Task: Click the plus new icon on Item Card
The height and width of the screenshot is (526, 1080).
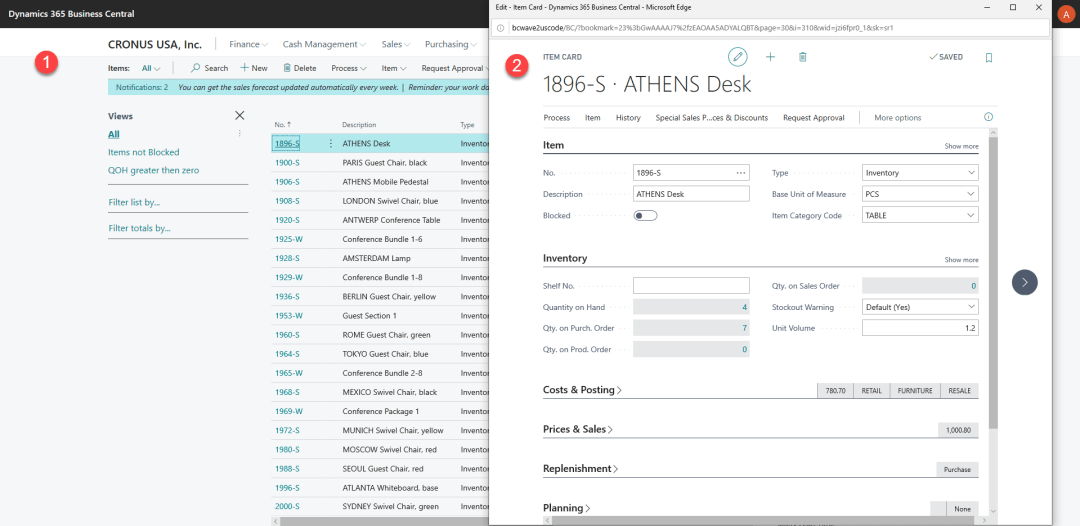Action: point(770,57)
